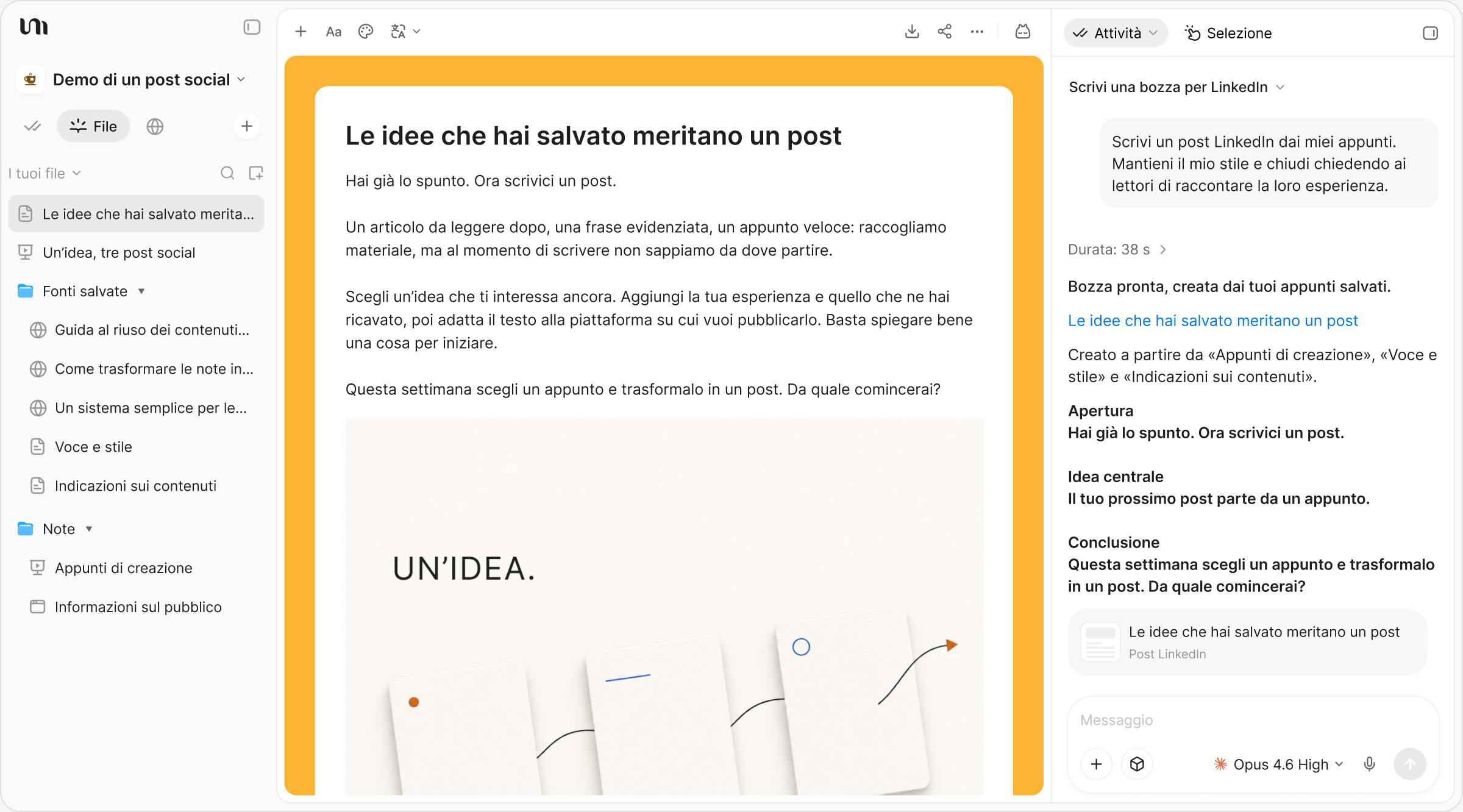
Task: Click the plus button beside the sidebar tabs
Action: click(247, 126)
